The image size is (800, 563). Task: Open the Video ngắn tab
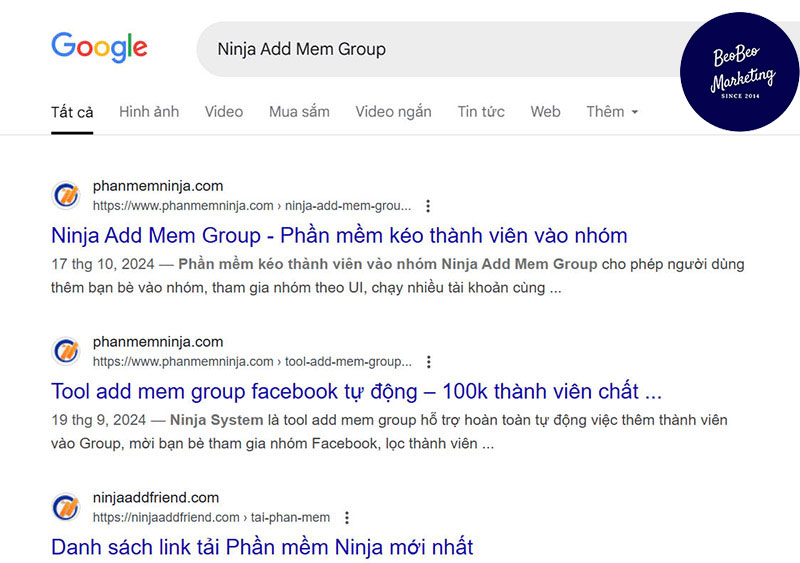[x=393, y=111]
